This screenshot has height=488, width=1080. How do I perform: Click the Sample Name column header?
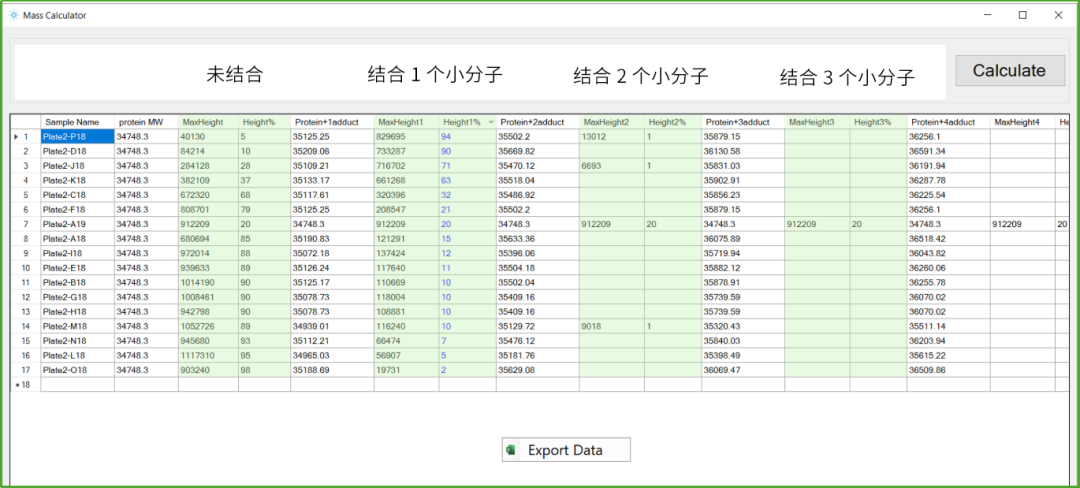pyautogui.click(x=77, y=122)
